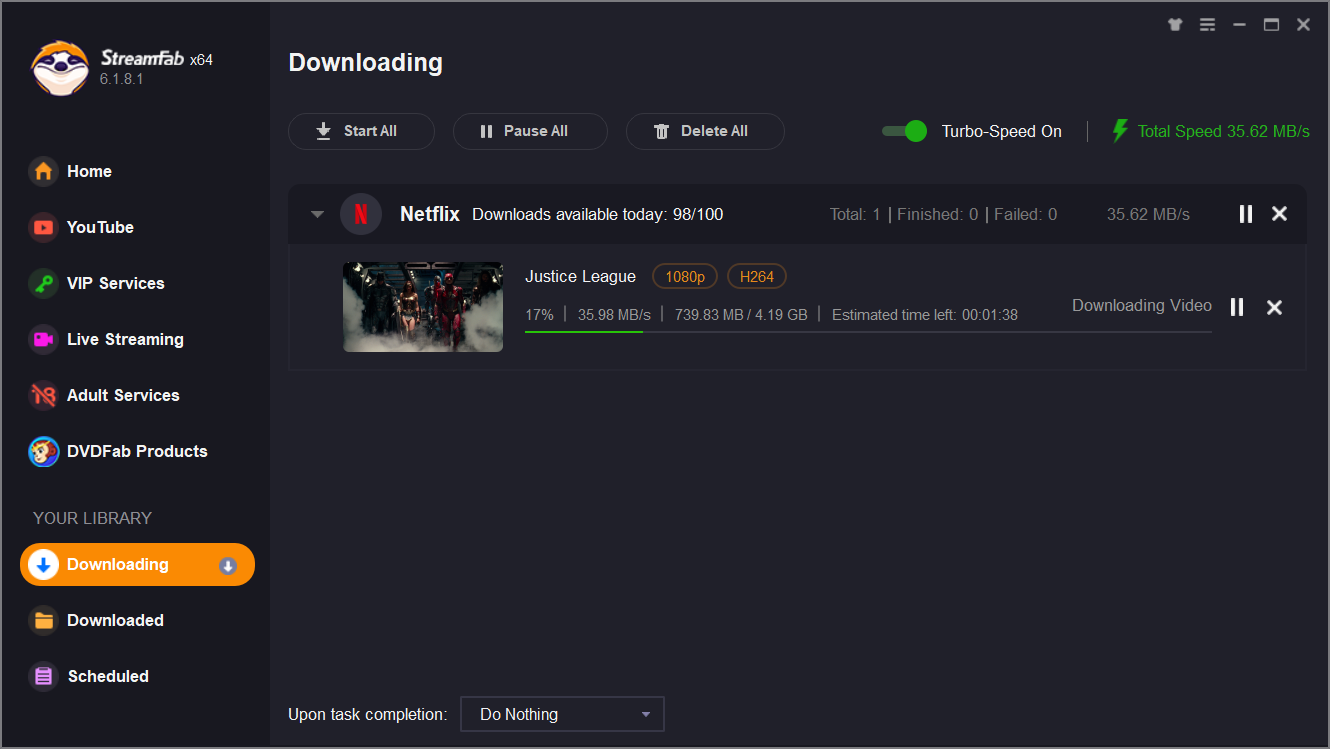Image resolution: width=1330 pixels, height=749 pixels.
Task: Click the Scheduled list icon
Action: click(43, 676)
